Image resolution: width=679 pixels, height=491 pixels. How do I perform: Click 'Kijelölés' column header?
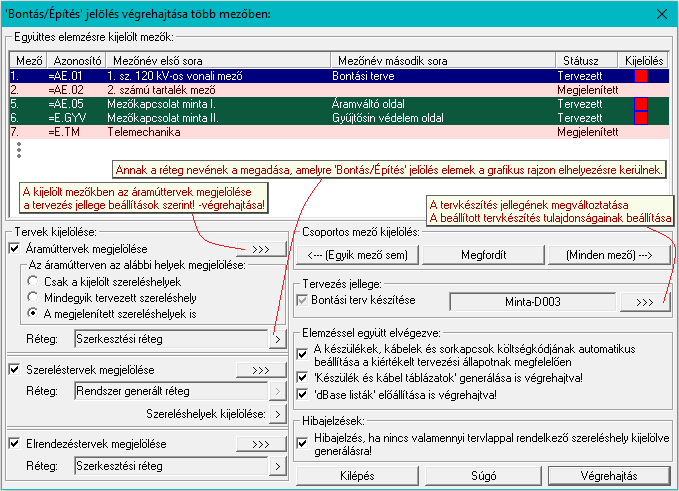[x=643, y=61]
